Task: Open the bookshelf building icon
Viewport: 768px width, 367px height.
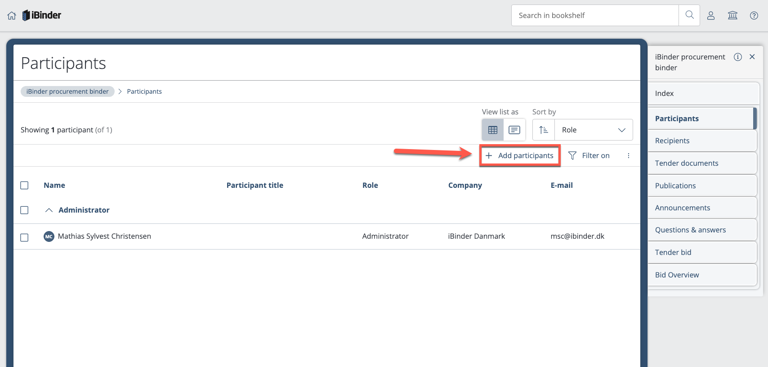Action: pos(732,16)
